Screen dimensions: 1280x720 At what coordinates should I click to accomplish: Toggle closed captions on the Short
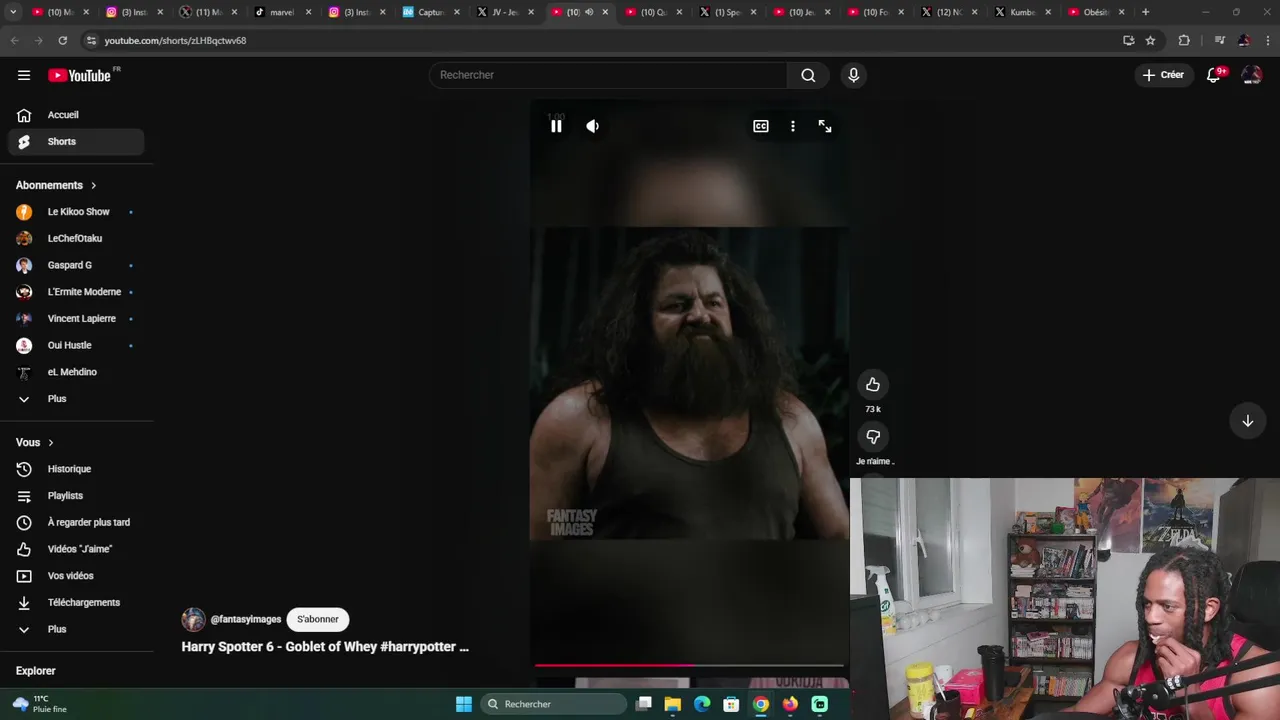(x=761, y=126)
